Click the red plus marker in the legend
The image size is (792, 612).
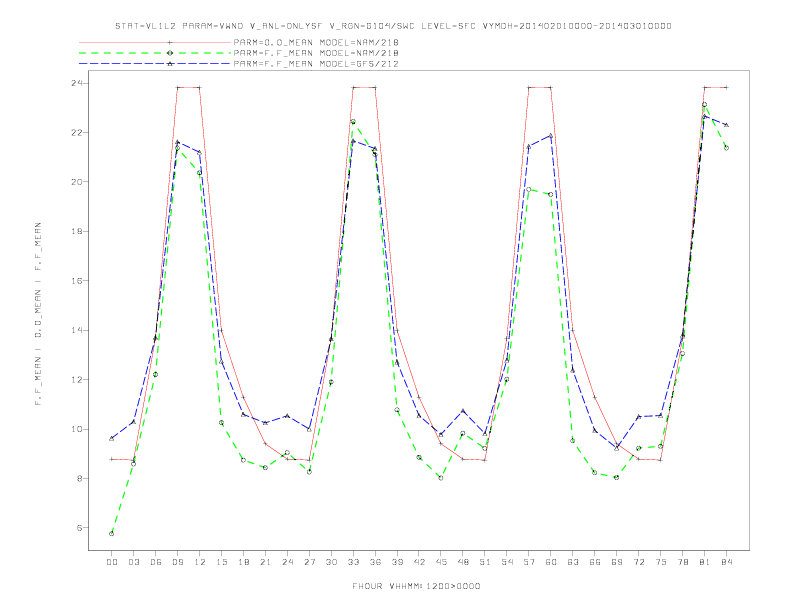170,42
